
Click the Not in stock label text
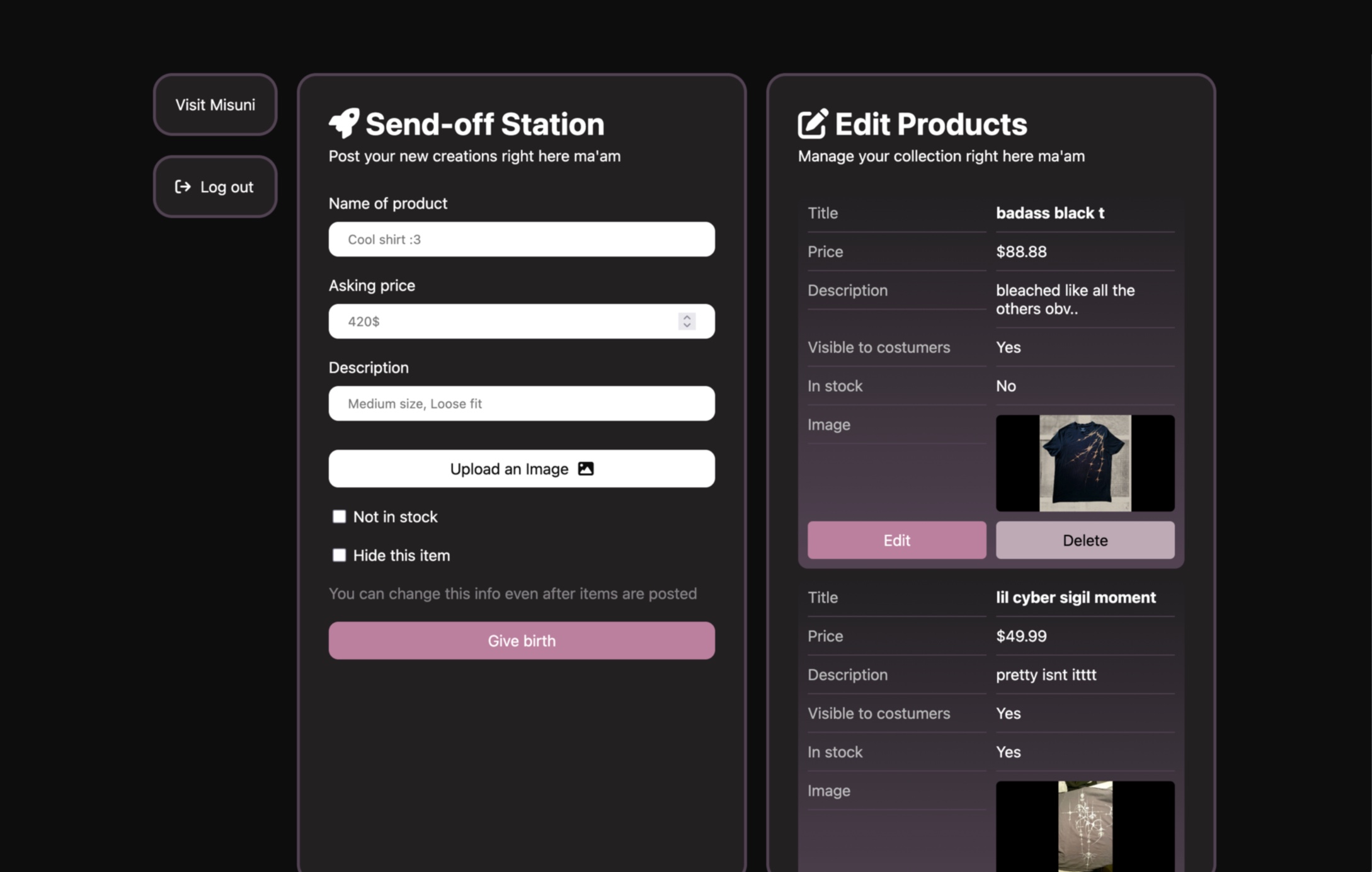coord(395,517)
